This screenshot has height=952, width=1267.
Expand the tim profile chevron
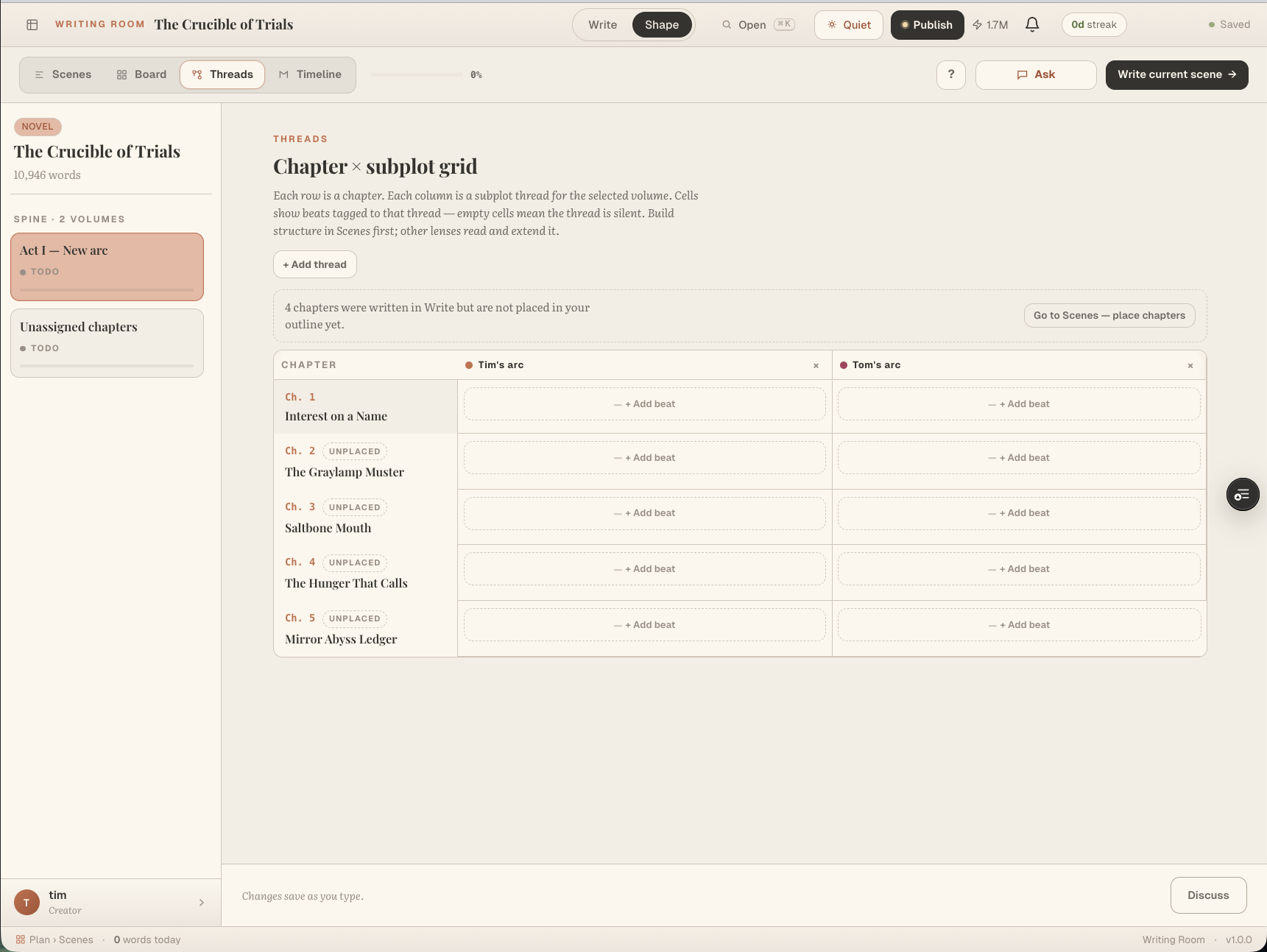point(202,903)
